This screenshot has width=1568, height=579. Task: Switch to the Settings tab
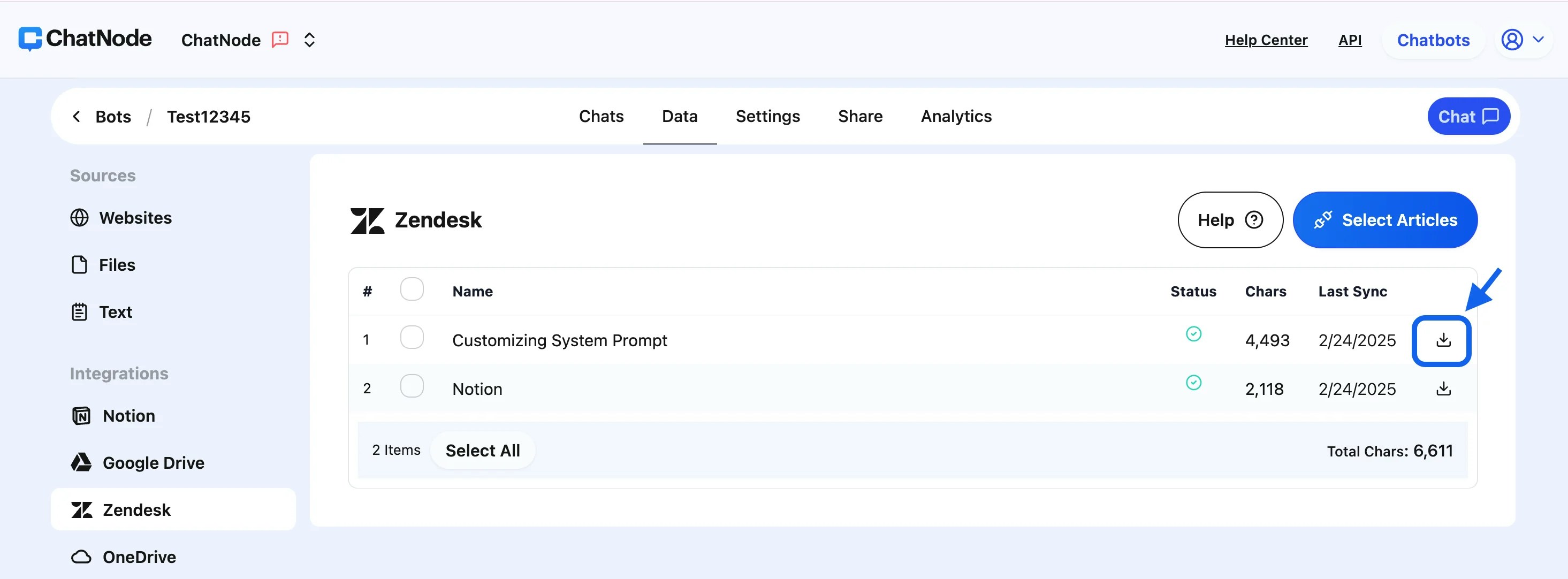click(767, 116)
